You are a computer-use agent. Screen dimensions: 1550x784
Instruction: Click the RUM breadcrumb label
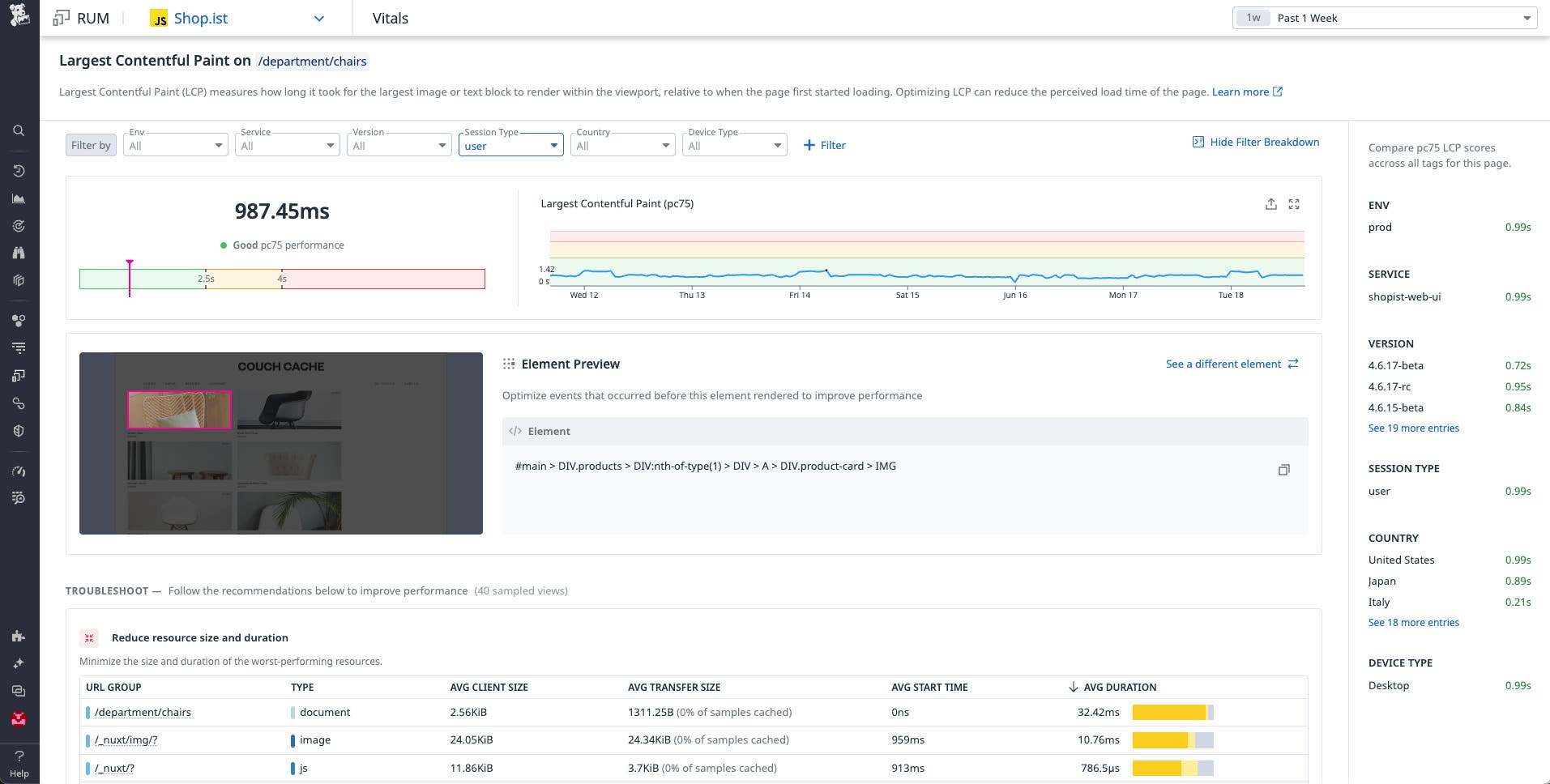point(92,18)
